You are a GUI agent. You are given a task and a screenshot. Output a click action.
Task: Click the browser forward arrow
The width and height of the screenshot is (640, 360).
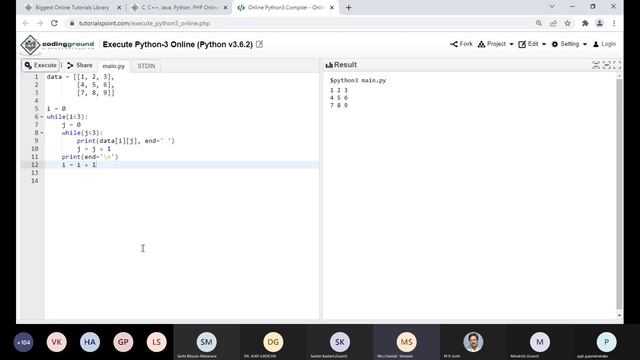40,23
